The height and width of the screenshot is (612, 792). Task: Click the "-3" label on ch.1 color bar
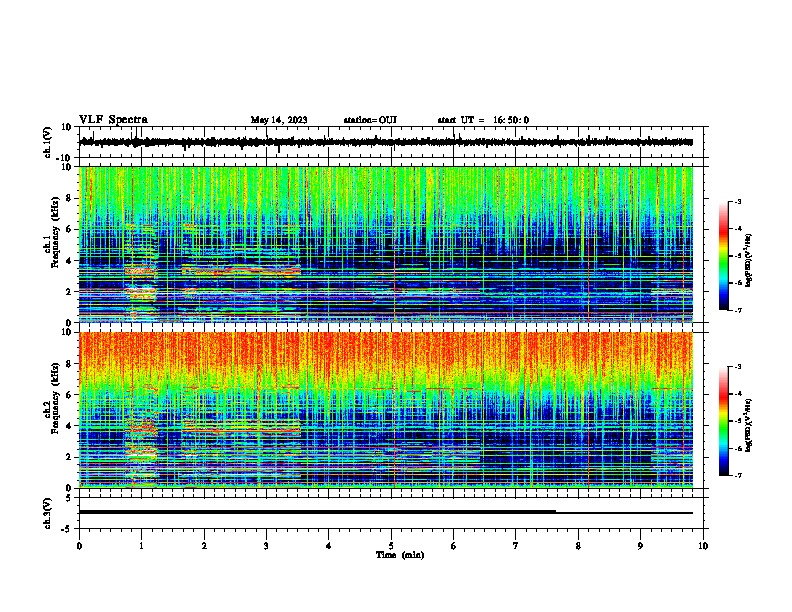738,201
